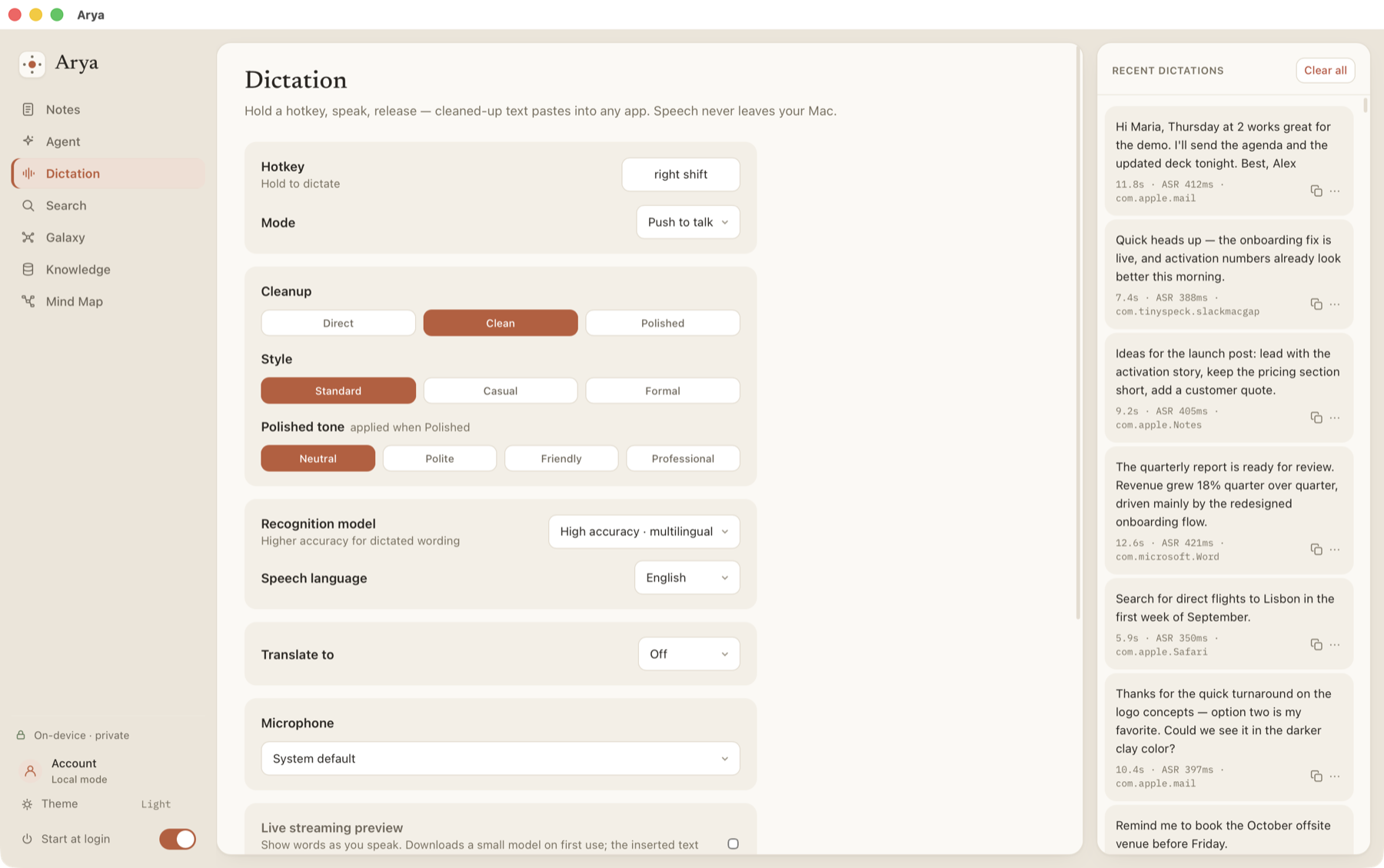Select the Polite polished tone
1384x868 pixels.
(x=440, y=458)
